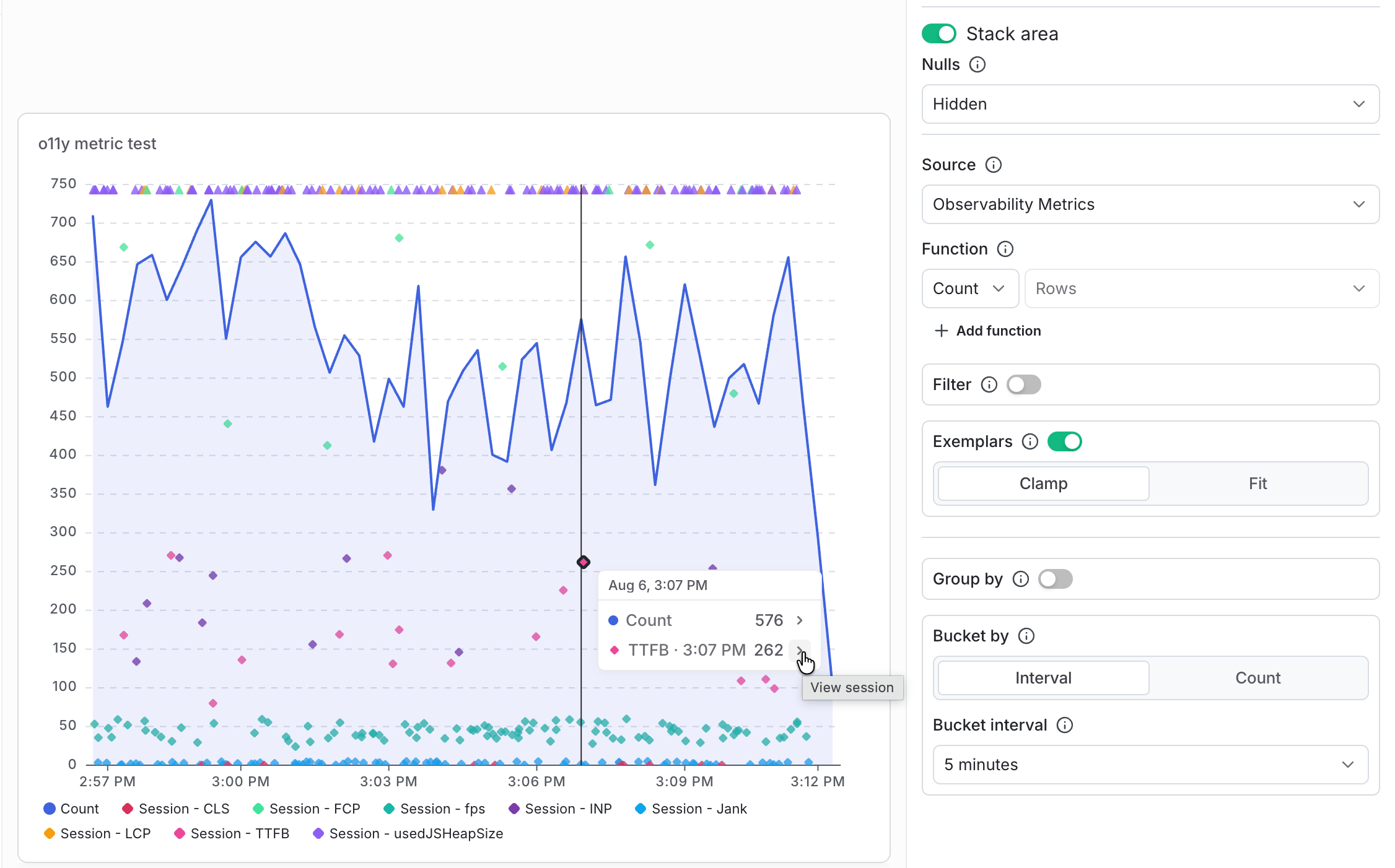Enable the Group by toggle
Screen dimensions: 1395x868
pyautogui.click(x=1055, y=579)
